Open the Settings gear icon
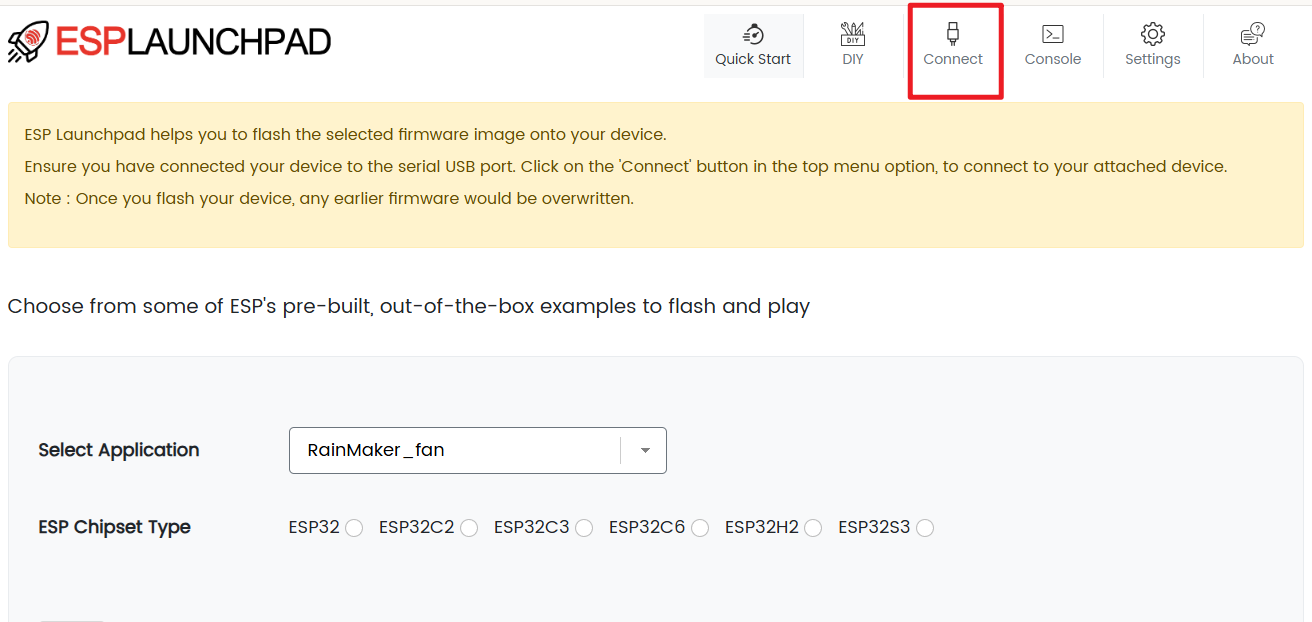The height and width of the screenshot is (622, 1312). [1153, 34]
